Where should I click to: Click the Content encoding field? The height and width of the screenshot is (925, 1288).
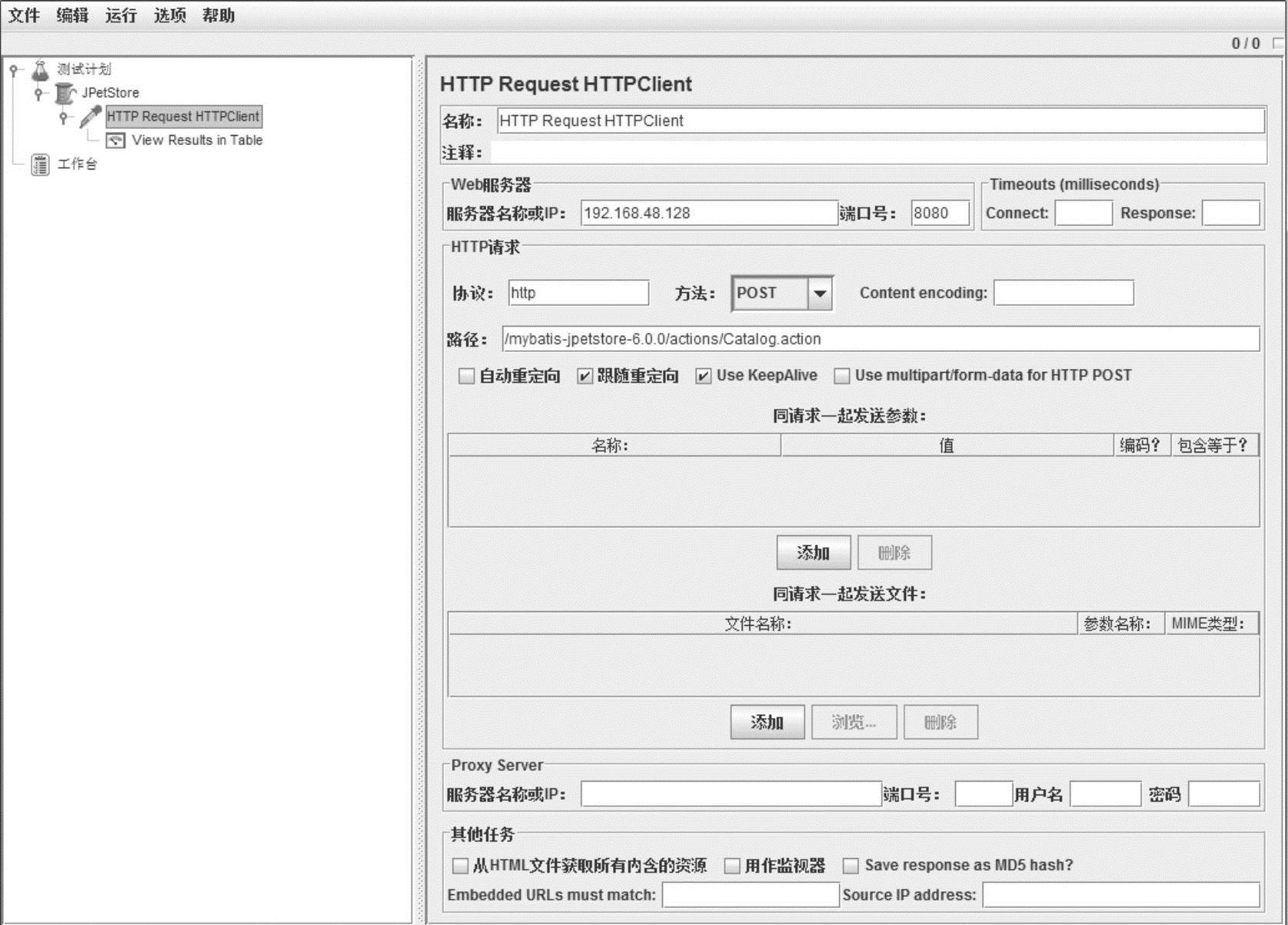coord(1063,293)
